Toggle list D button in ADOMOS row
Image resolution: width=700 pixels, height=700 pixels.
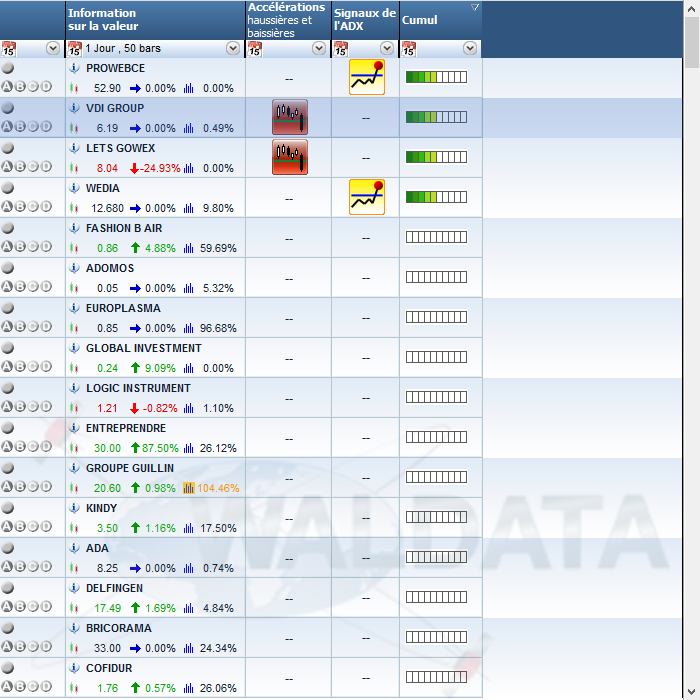[46, 287]
